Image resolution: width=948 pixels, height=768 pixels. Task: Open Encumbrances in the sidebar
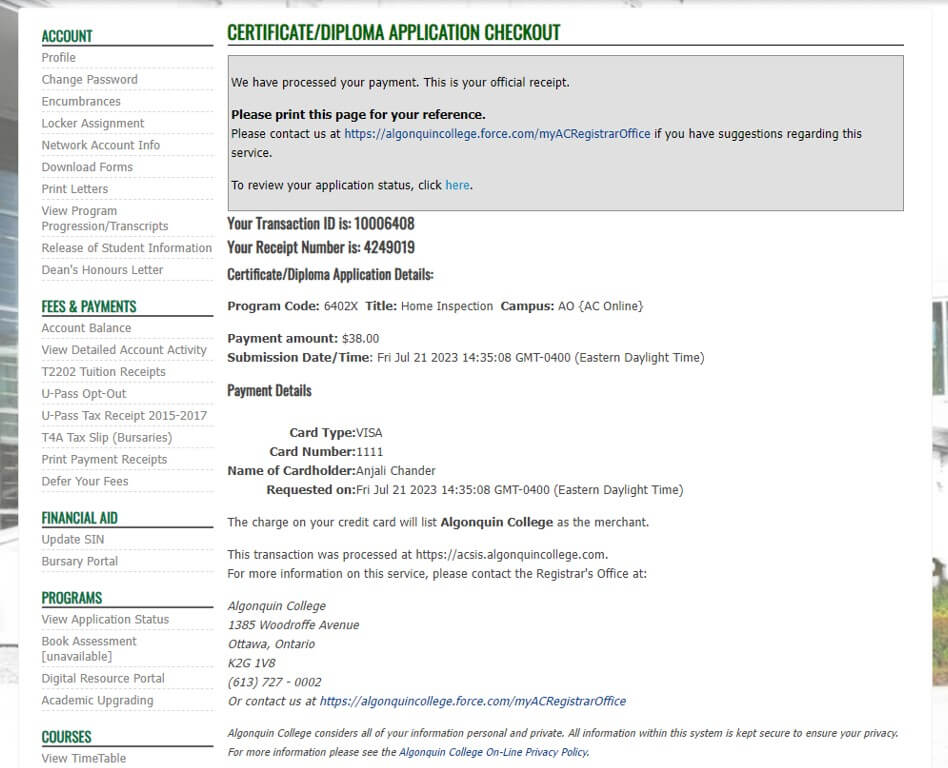(x=80, y=102)
